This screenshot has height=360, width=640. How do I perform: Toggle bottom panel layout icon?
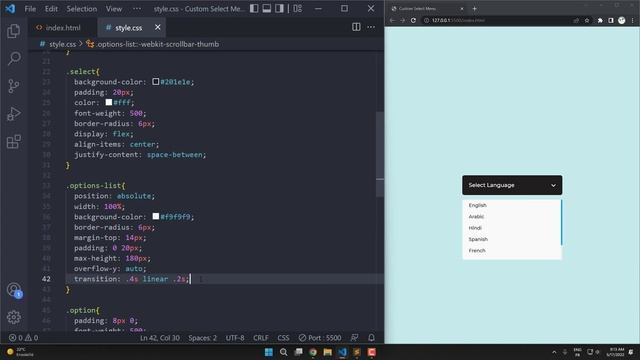pyautogui.click(x=267, y=8)
